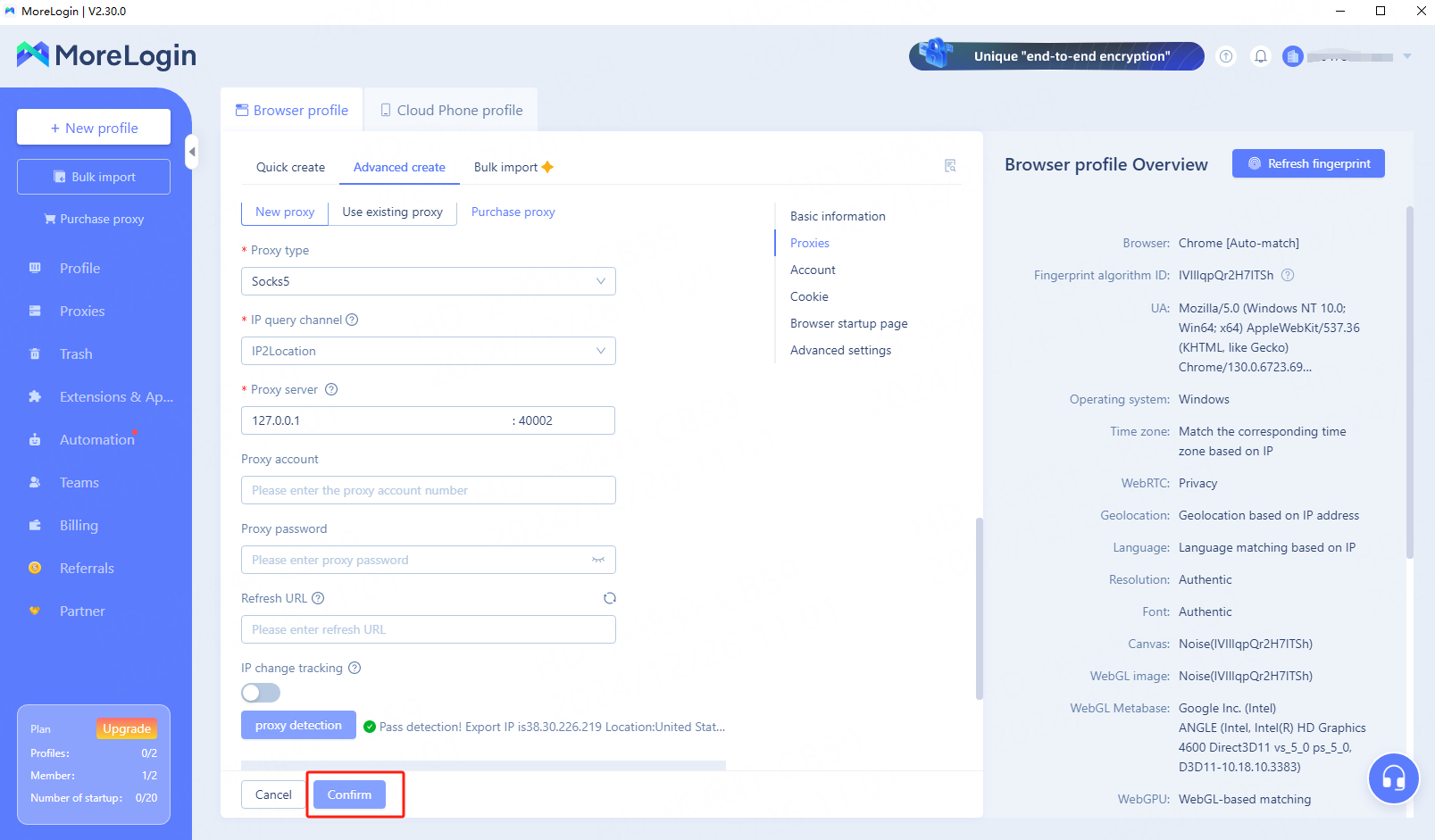Image resolution: width=1435 pixels, height=840 pixels.
Task: Expand the user account menu arrow
Action: (1407, 56)
